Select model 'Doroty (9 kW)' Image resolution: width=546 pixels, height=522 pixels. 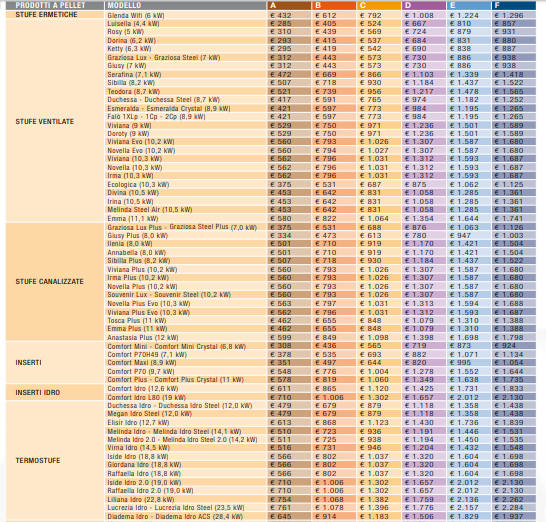[x=128, y=134]
